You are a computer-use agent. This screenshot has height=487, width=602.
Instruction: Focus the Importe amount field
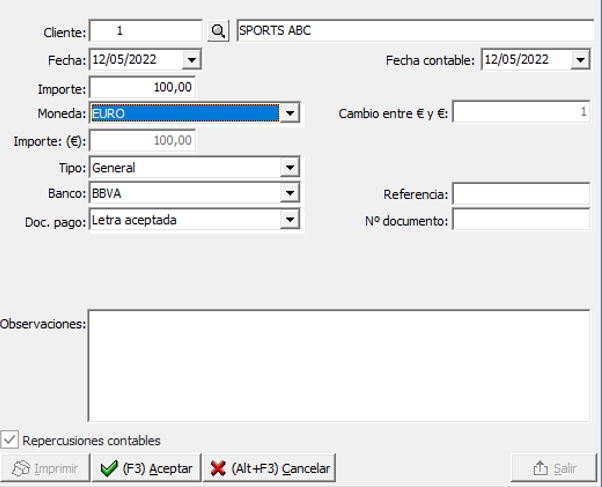[x=143, y=88]
